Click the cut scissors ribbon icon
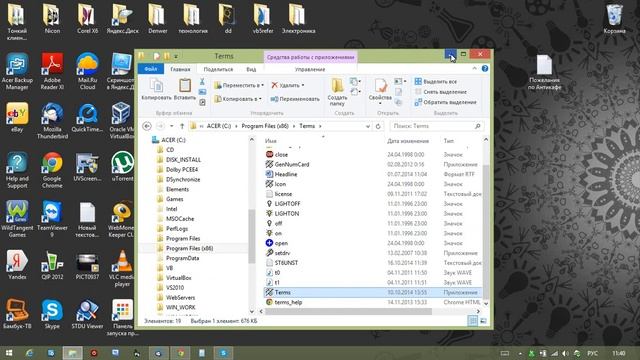The height and width of the screenshot is (360, 640). (202, 82)
